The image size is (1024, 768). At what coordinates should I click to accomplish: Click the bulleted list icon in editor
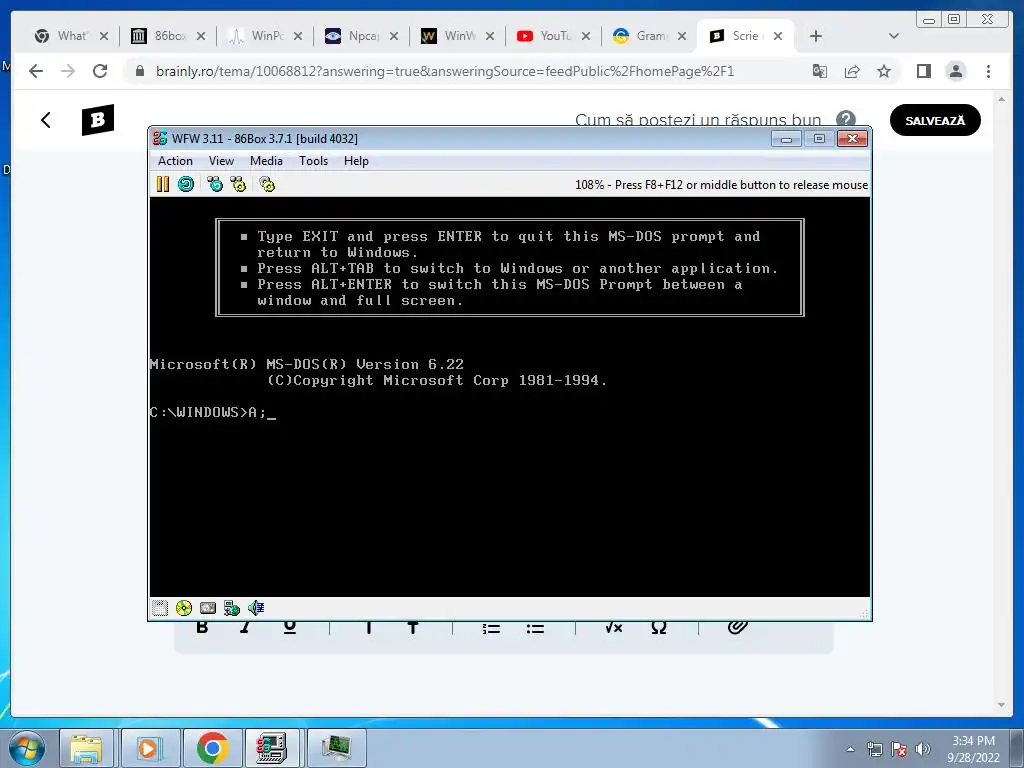point(536,628)
